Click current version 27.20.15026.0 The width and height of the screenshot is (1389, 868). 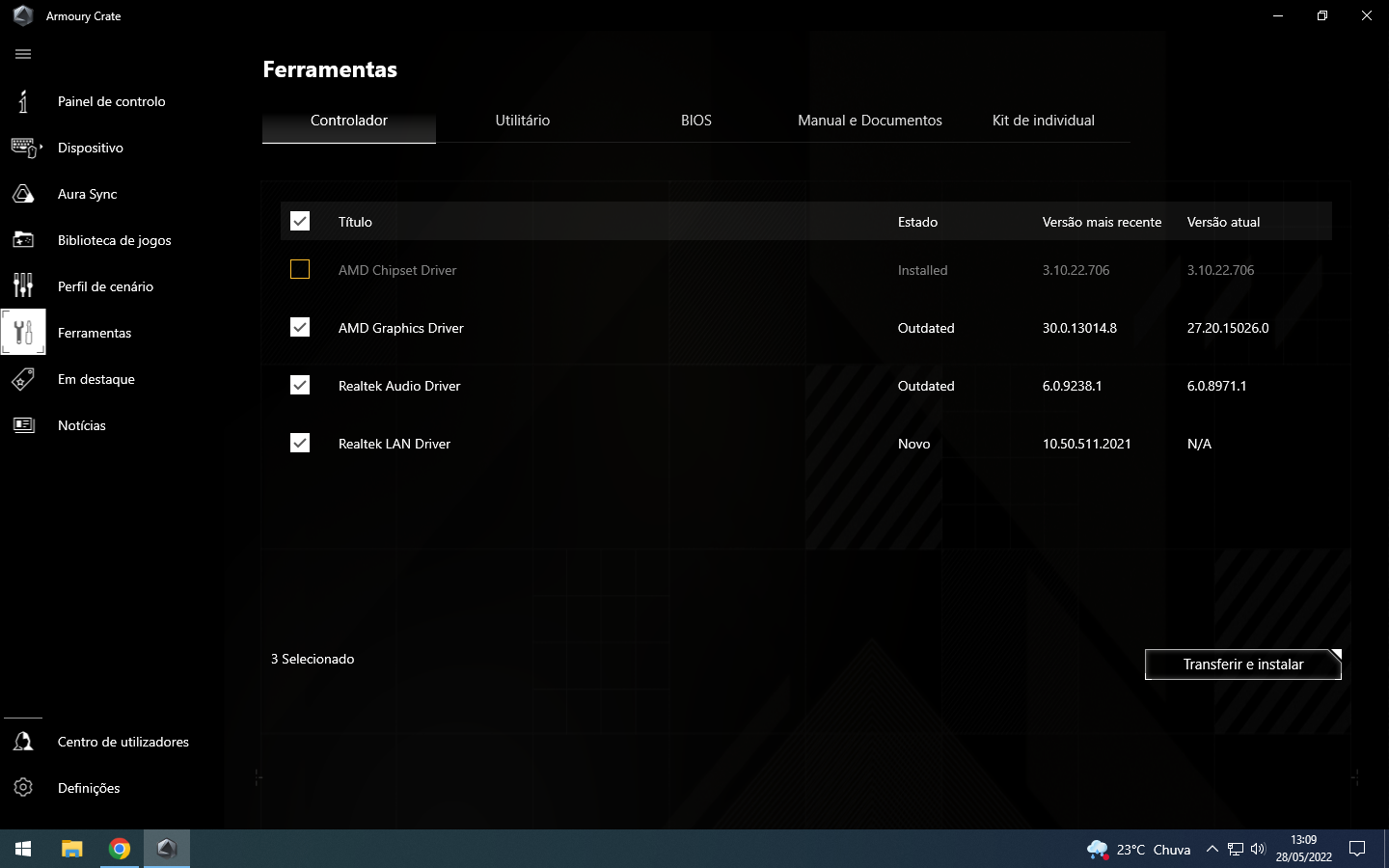pos(1228,328)
